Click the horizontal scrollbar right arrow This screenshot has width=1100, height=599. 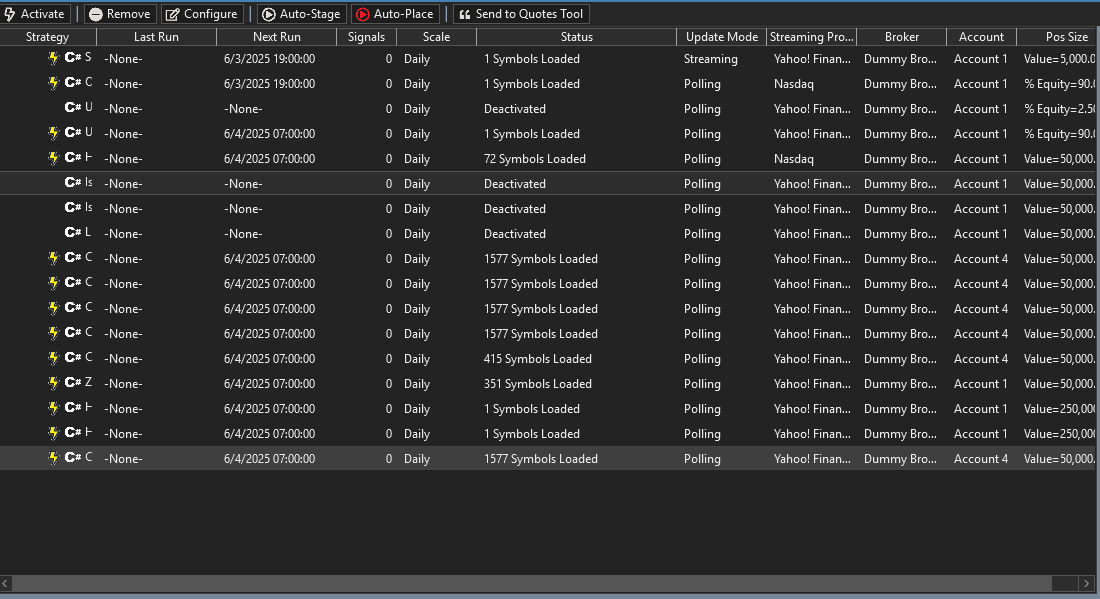click(1087, 583)
